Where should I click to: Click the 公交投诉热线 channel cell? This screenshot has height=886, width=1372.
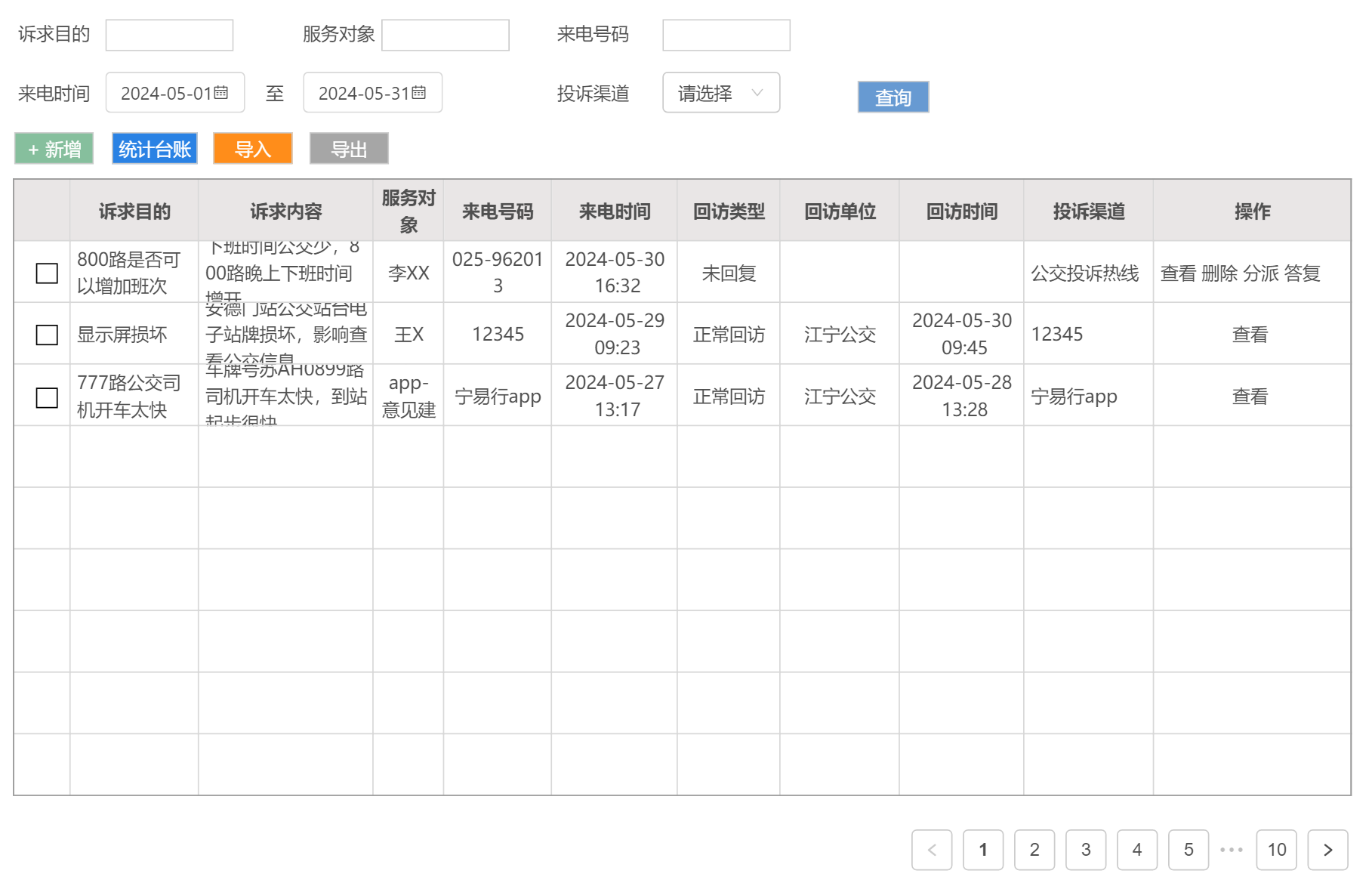pos(1089,273)
